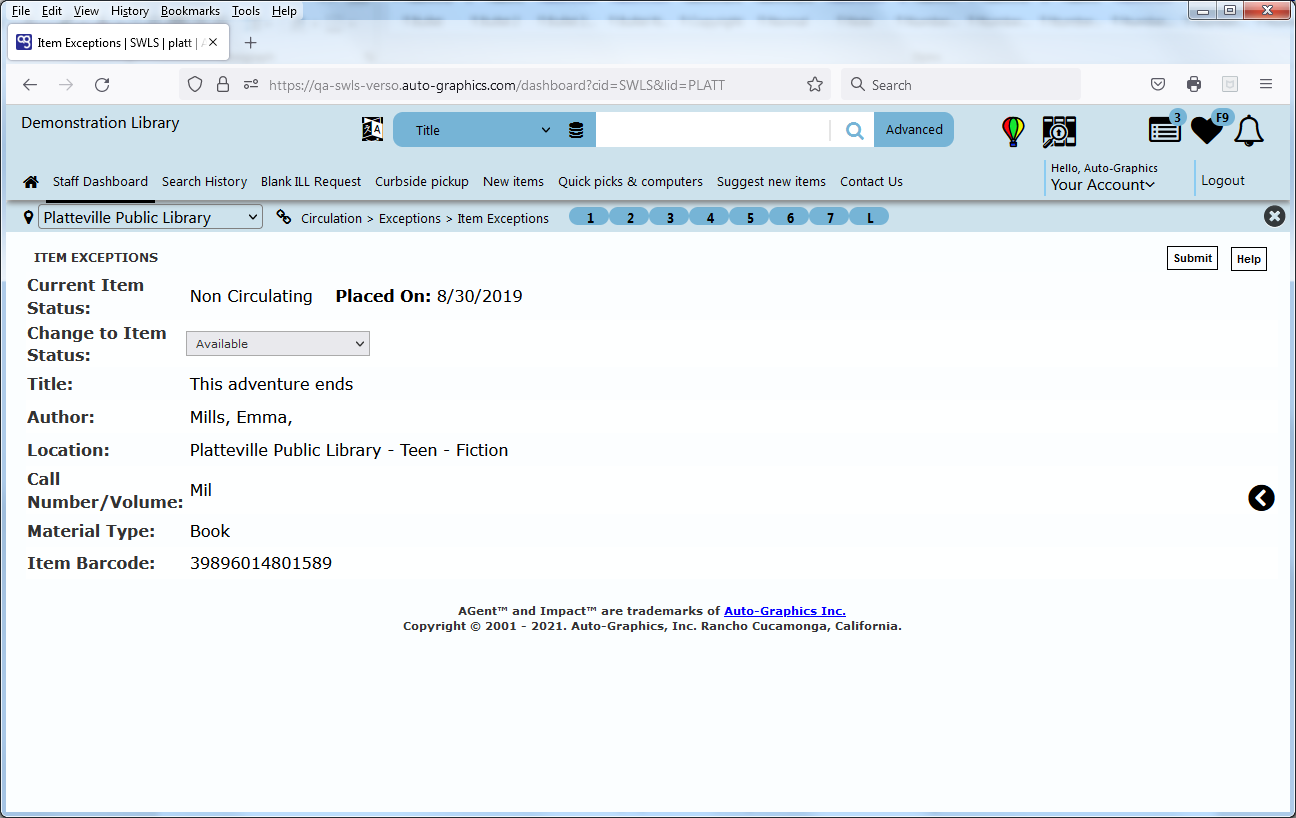Bookmark this page with star icon
The image size is (1296, 818).
click(815, 85)
